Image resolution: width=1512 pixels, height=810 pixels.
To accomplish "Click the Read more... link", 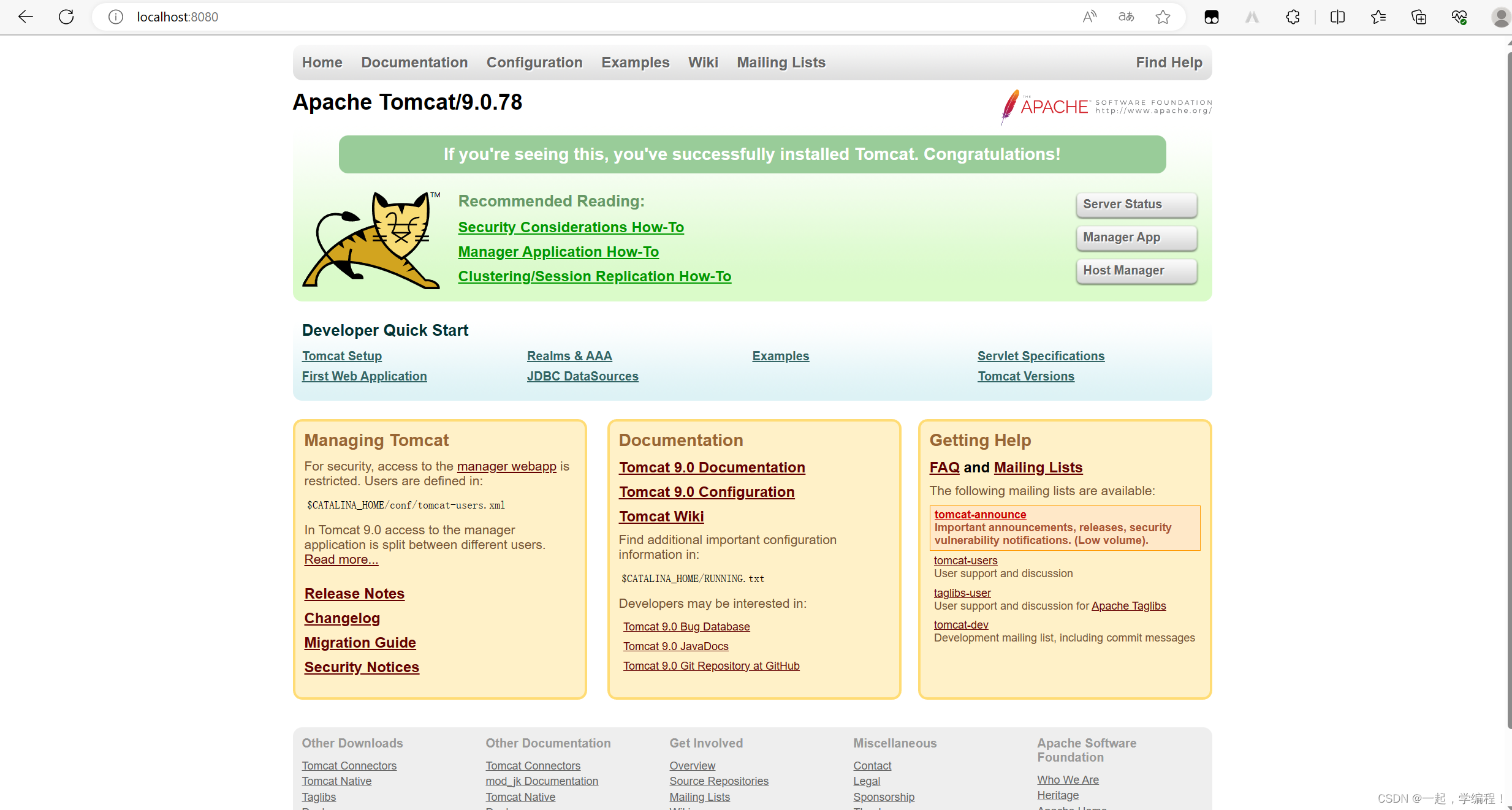I will [341, 559].
